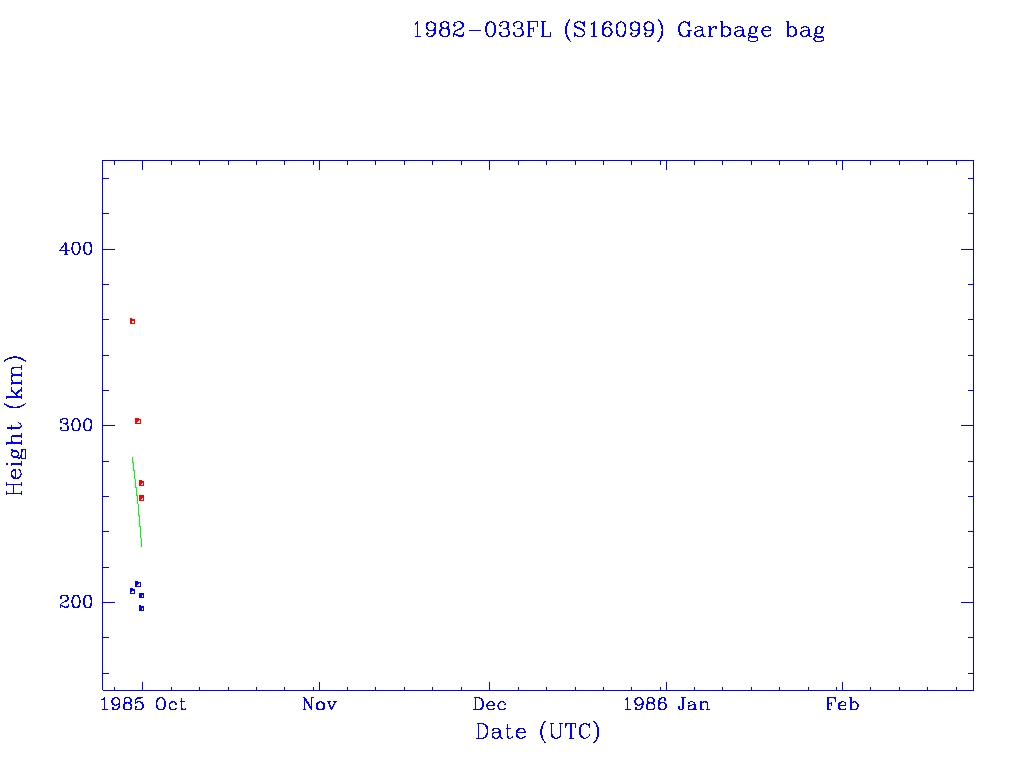Click the 'Date (UTC)' horizontal axis label

pos(538,732)
